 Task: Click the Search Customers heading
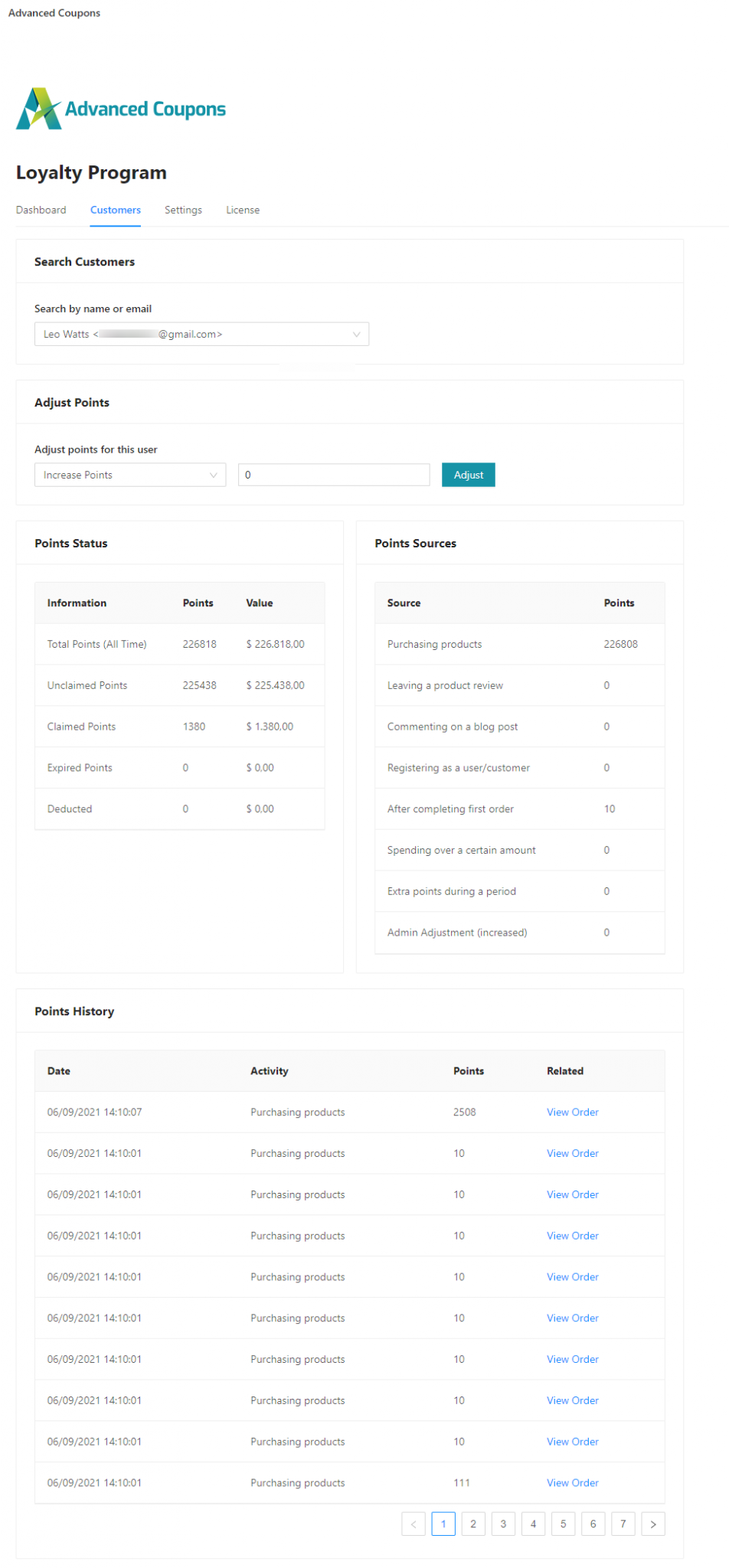point(84,262)
